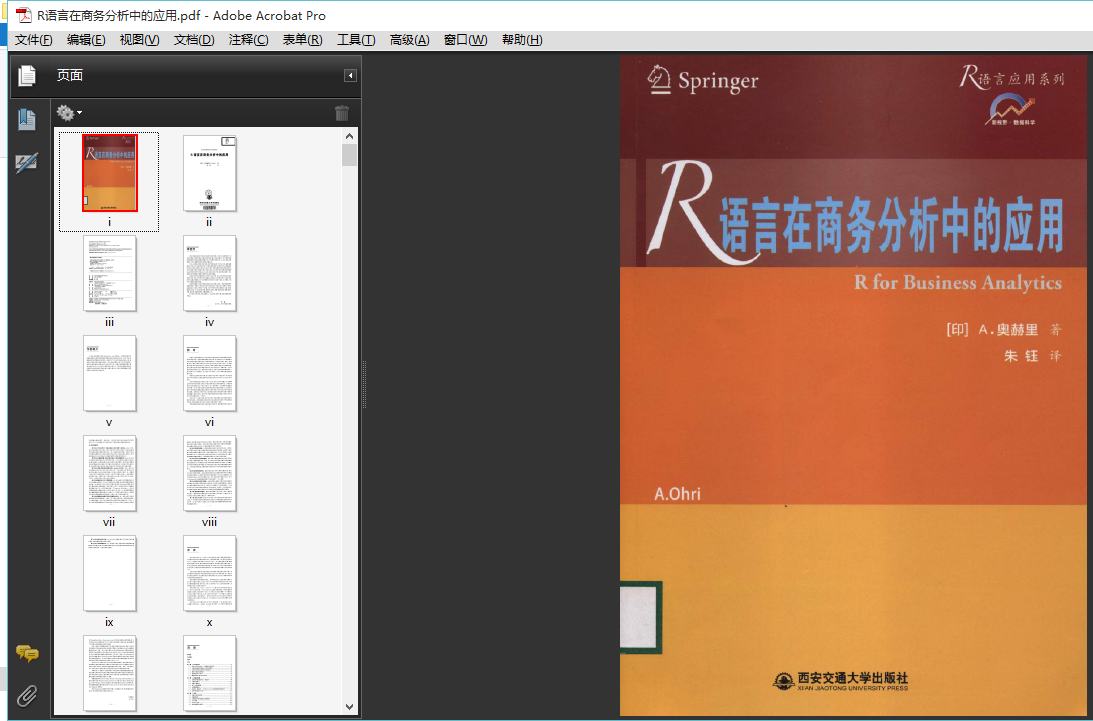
Task: Collapse the 页面 panel with arrow button
Action: [x=351, y=75]
